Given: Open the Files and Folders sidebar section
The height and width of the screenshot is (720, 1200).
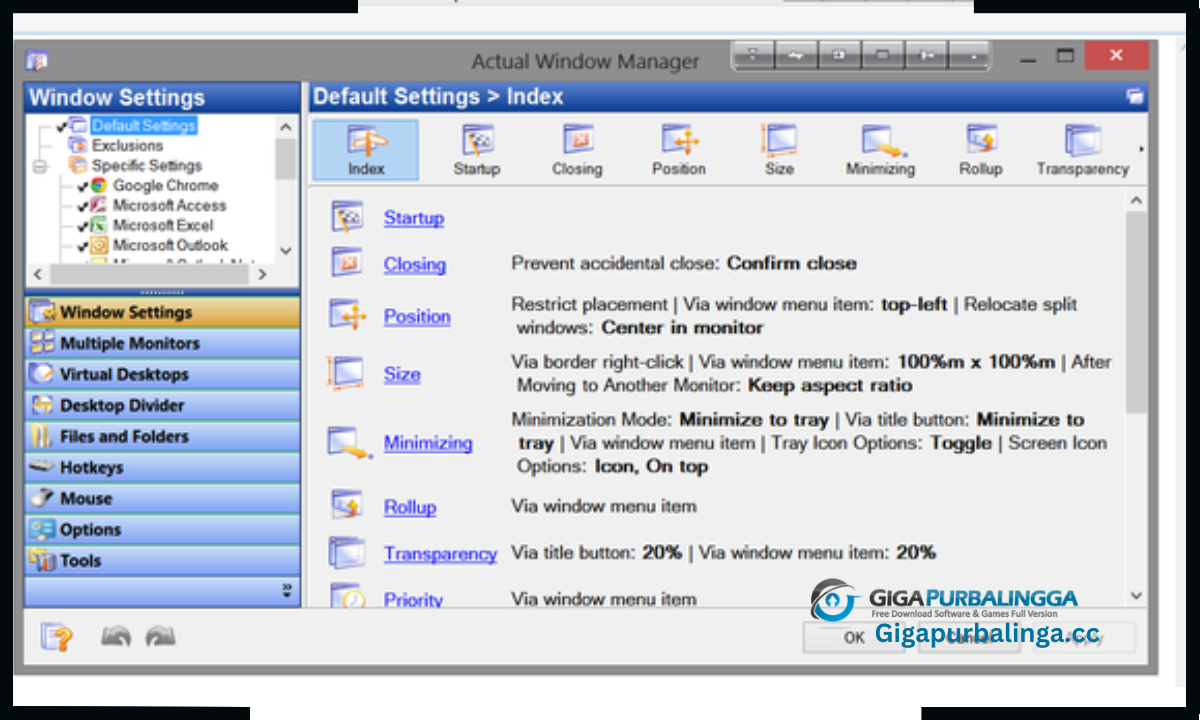Looking at the screenshot, I should pyautogui.click(x=162, y=436).
